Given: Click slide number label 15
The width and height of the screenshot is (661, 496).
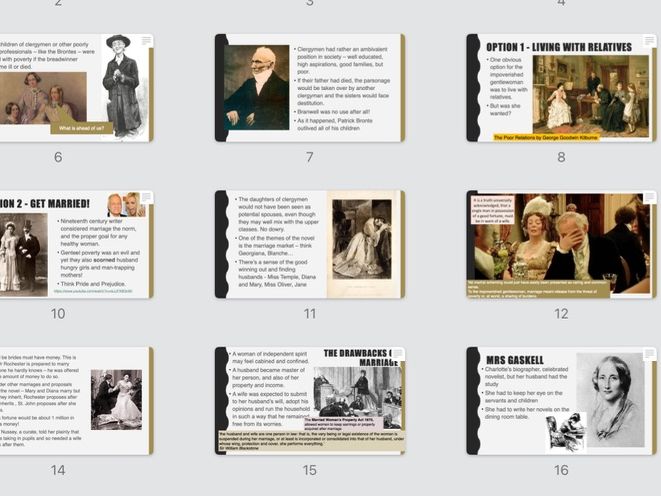Looking at the screenshot, I should (x=310, y=470).
